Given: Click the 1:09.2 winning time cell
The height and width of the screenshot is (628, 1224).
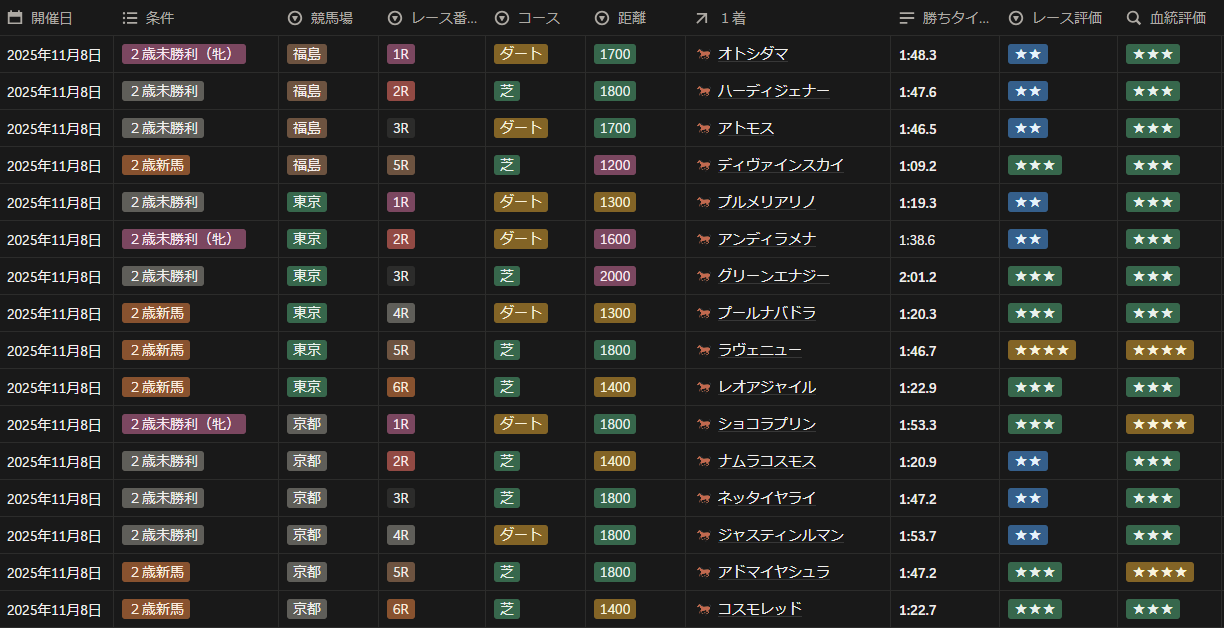Looking at the screenshot, I should coord(918,166).
